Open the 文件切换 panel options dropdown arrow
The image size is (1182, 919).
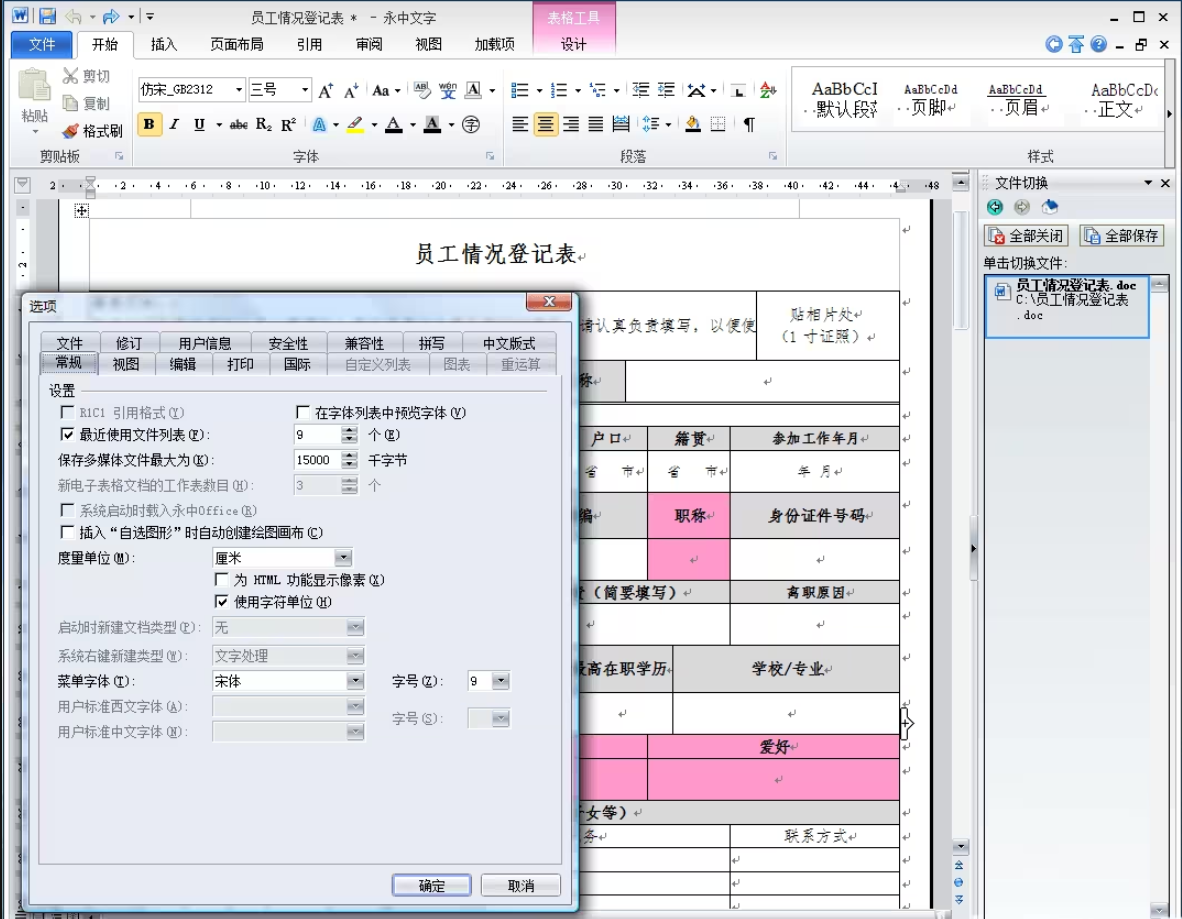pyautogui.click(x=1147, y=182)
